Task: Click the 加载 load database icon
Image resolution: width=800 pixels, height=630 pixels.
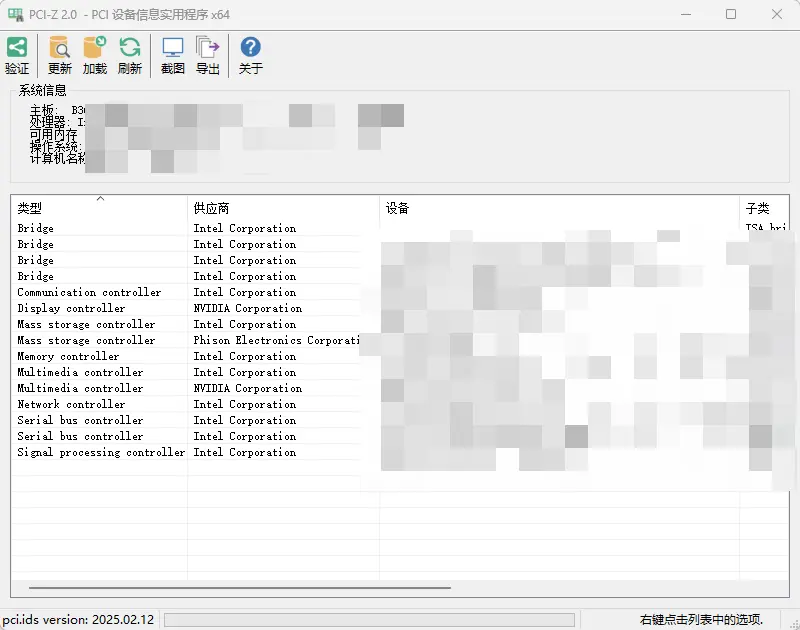Action: tap(94, 47)
